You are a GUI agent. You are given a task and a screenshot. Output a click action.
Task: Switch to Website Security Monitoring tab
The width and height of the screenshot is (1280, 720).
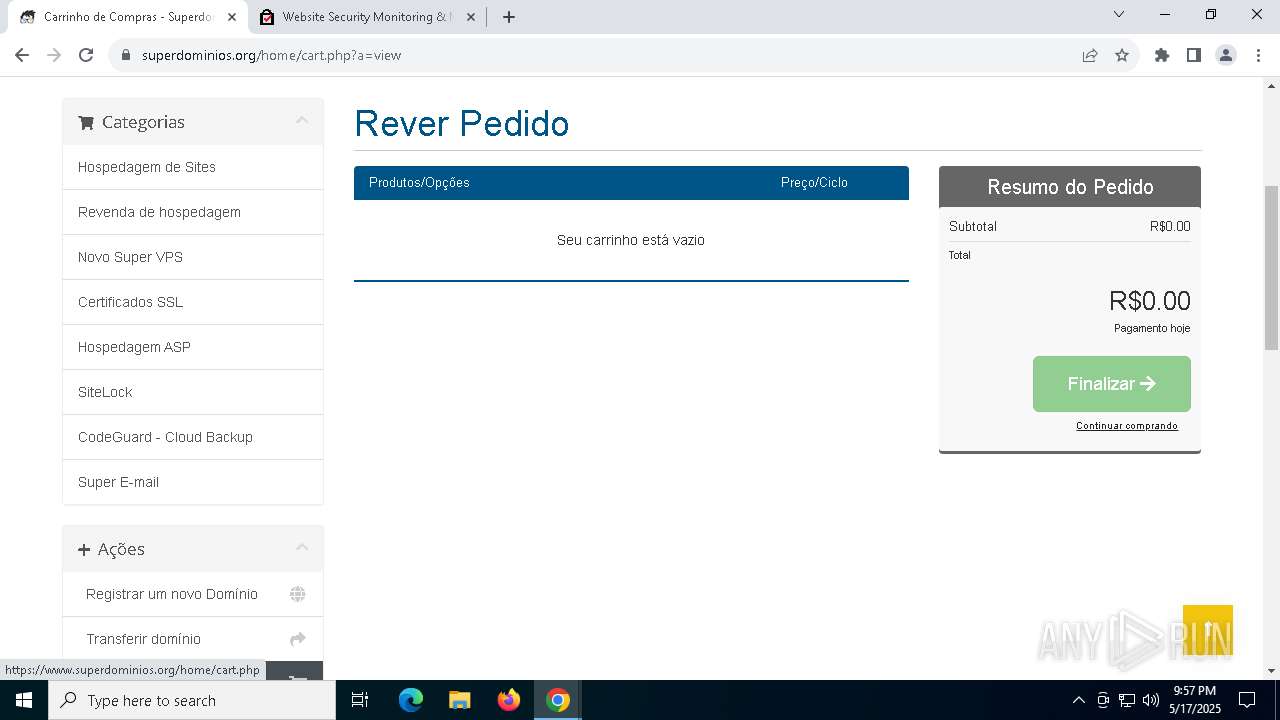pos(367,17)
